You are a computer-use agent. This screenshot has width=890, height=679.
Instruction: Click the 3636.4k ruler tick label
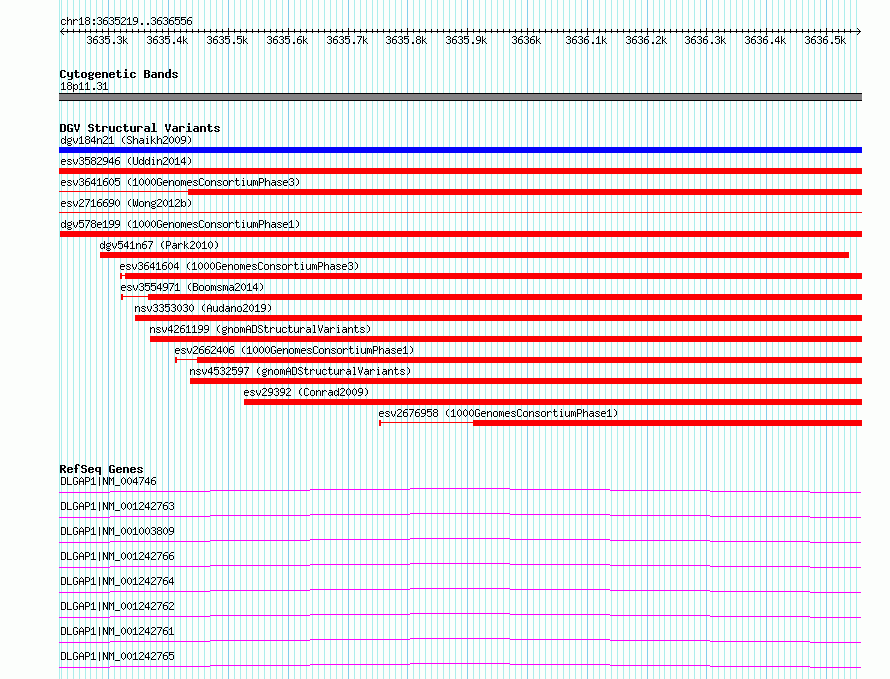[x=765, y=41]
